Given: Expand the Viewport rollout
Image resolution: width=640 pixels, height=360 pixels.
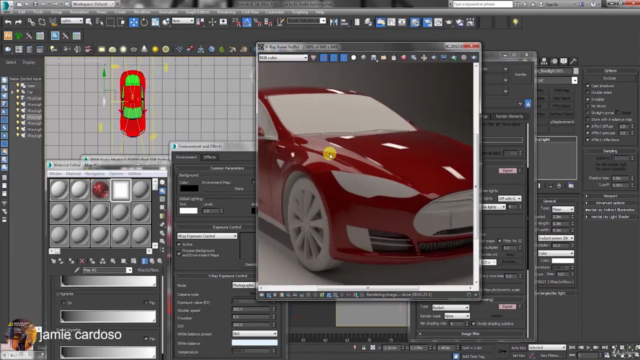Looking at the screenshot, I should pyautogui.click(x=610, y=196).
